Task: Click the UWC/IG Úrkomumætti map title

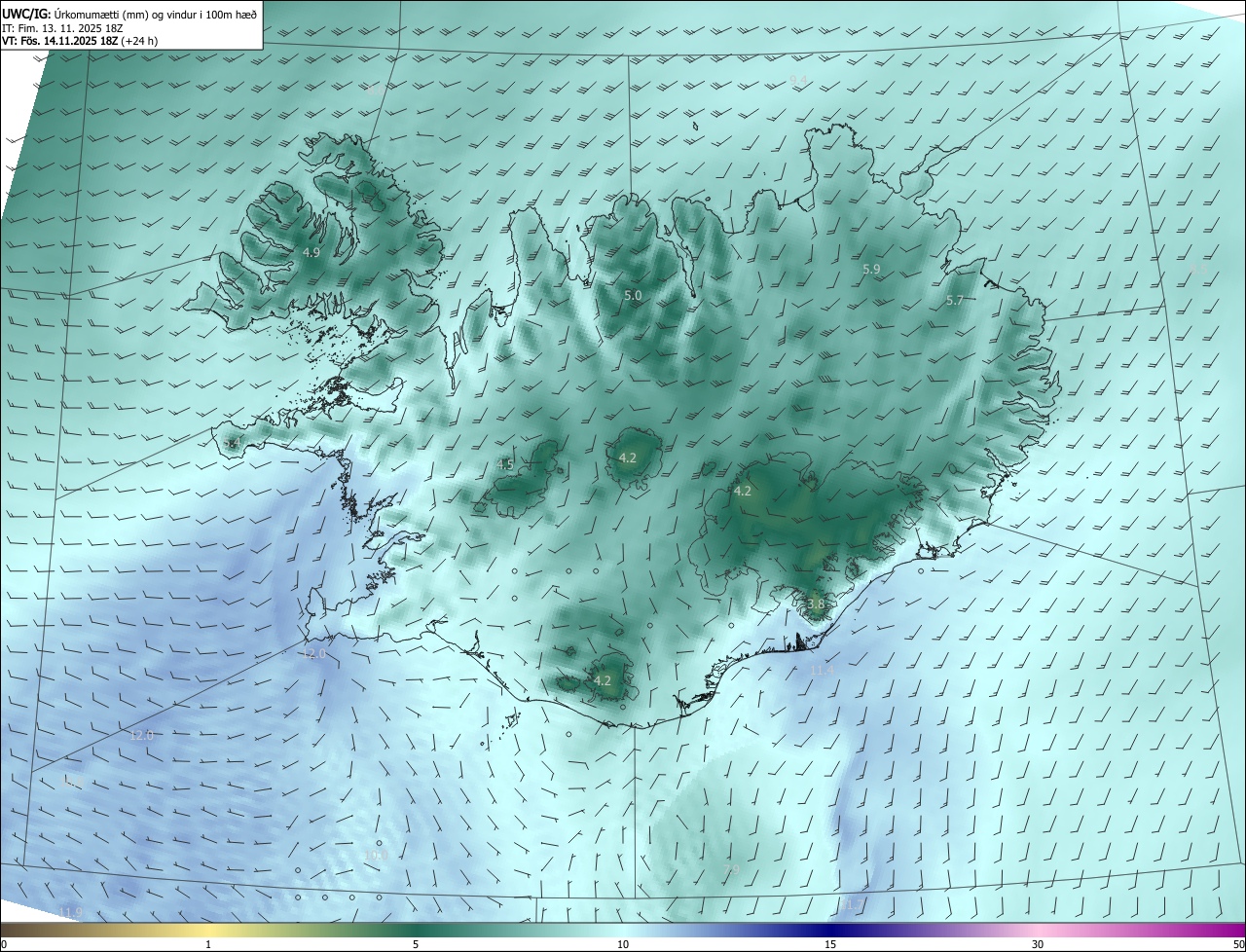Action: click(129, 14)
